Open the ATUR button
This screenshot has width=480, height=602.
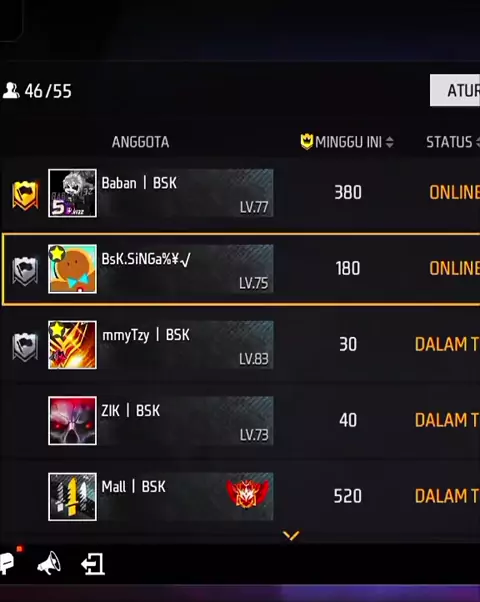pyautogui.click(x=455, y=91)
